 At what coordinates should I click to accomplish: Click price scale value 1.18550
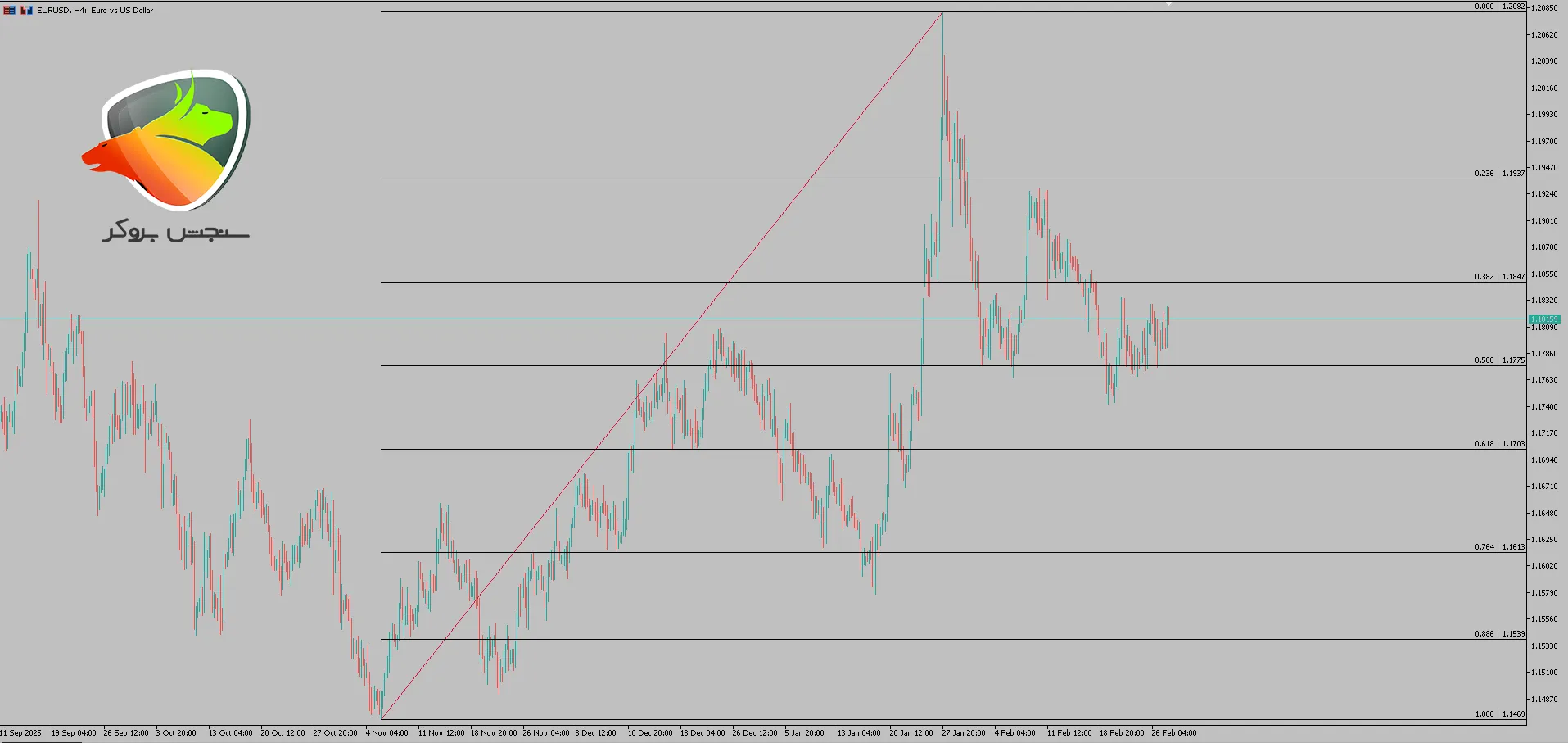(1544, 274)
